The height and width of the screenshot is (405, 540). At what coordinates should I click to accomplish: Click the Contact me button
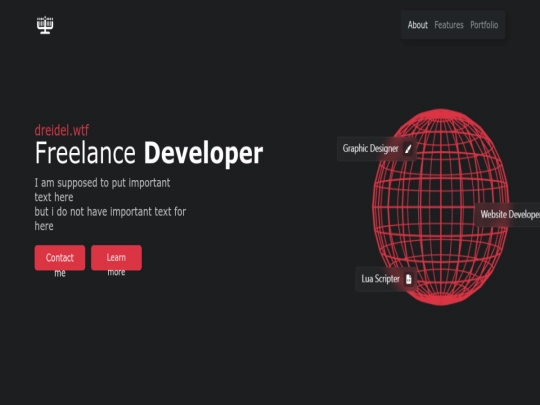point(60,258)
